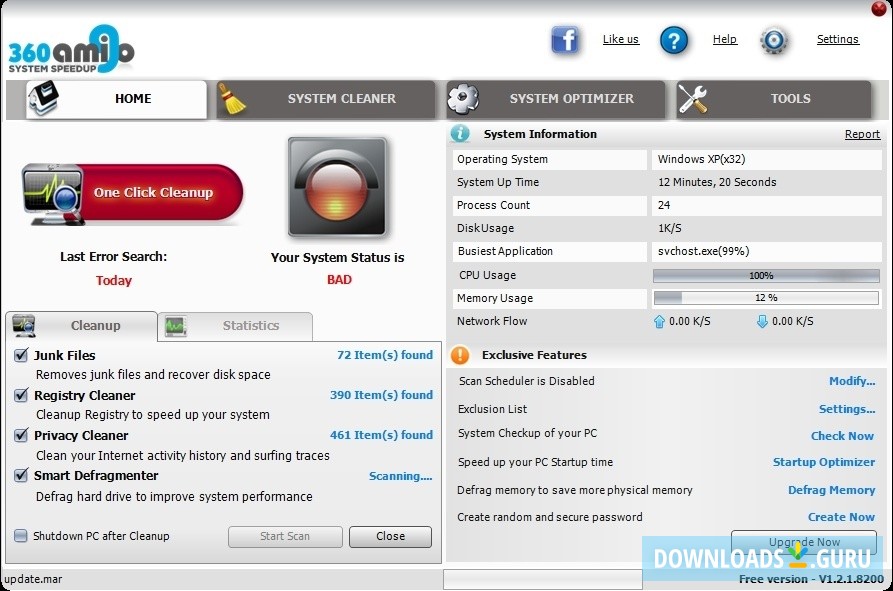This screenshot has height=591, width=893.
Task: Open the Help link
Action: [724, 39]
